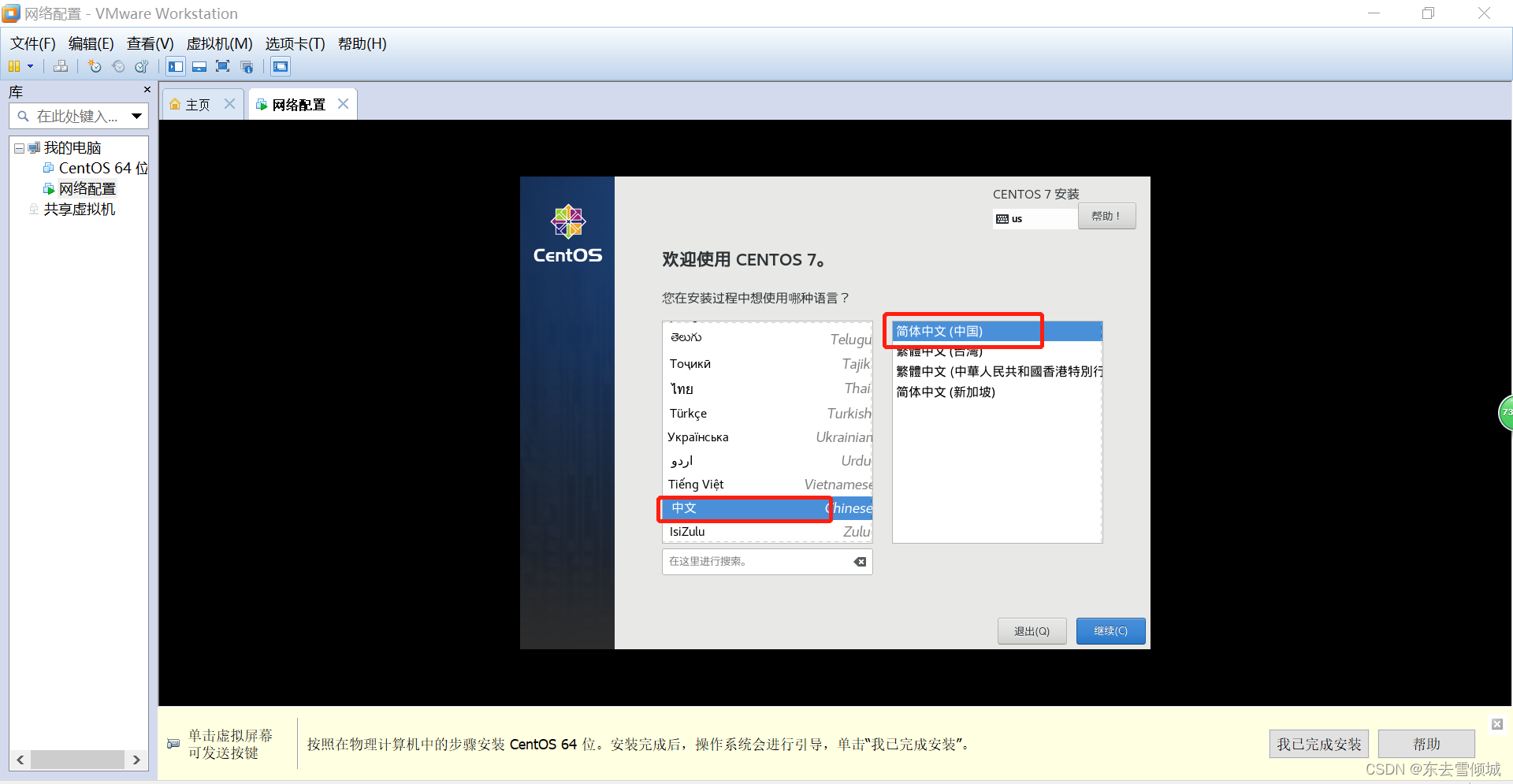Collapse 我的电脑 tree node

[x=19, y=148]
